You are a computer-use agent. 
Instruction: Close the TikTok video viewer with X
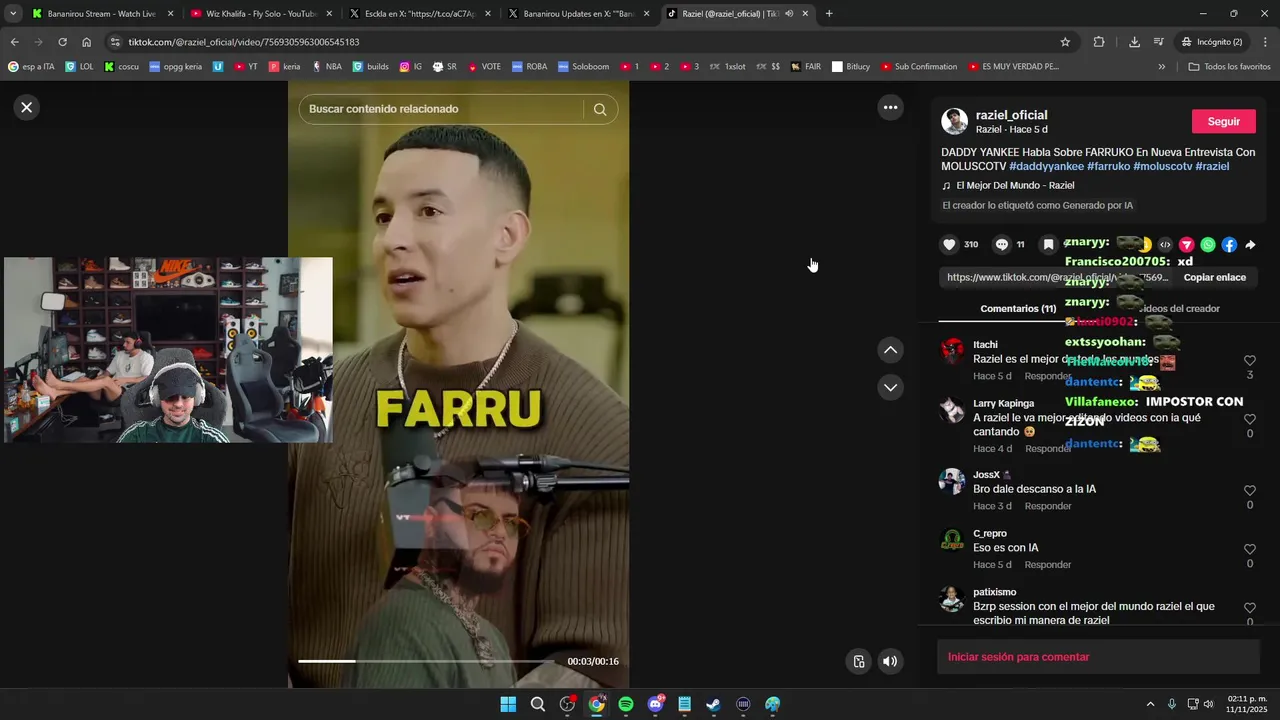pos(27,107)
